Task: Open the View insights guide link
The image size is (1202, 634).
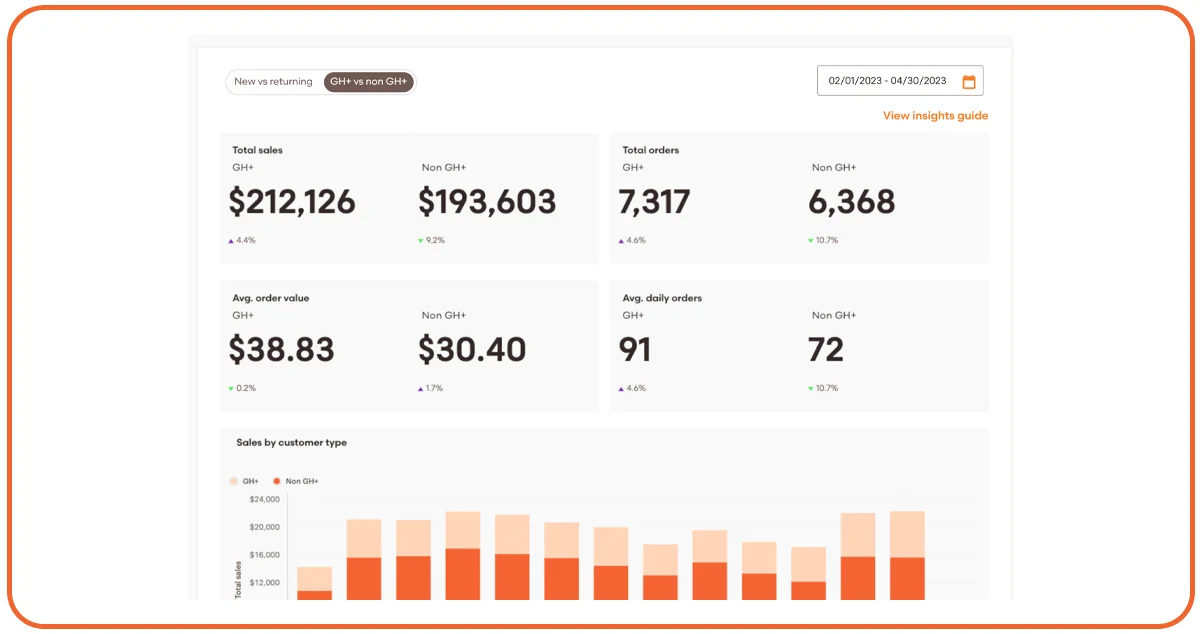Action: 935,116
